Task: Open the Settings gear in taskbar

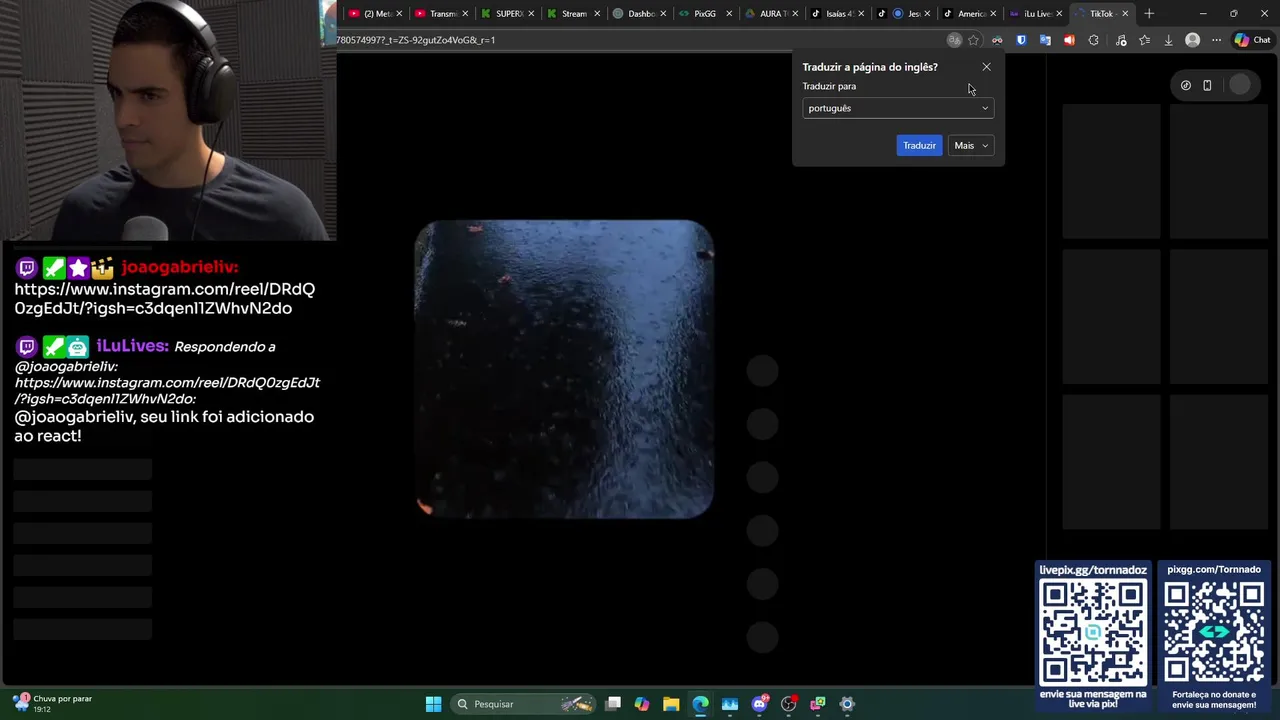Action: click(847, 704)
